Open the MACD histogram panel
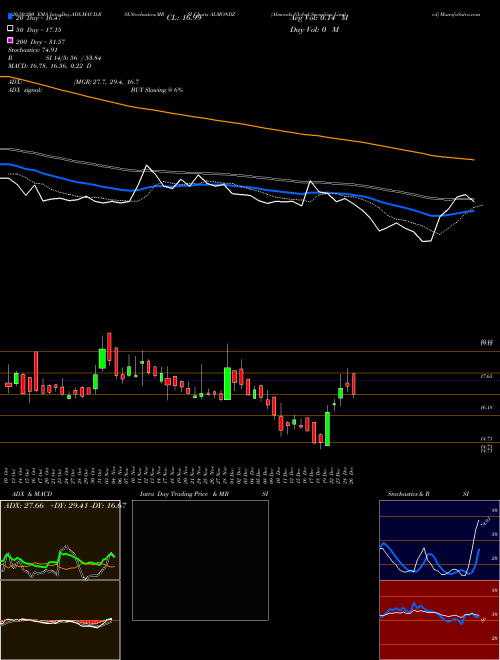 pyautogui.click(x=60, y=620)
